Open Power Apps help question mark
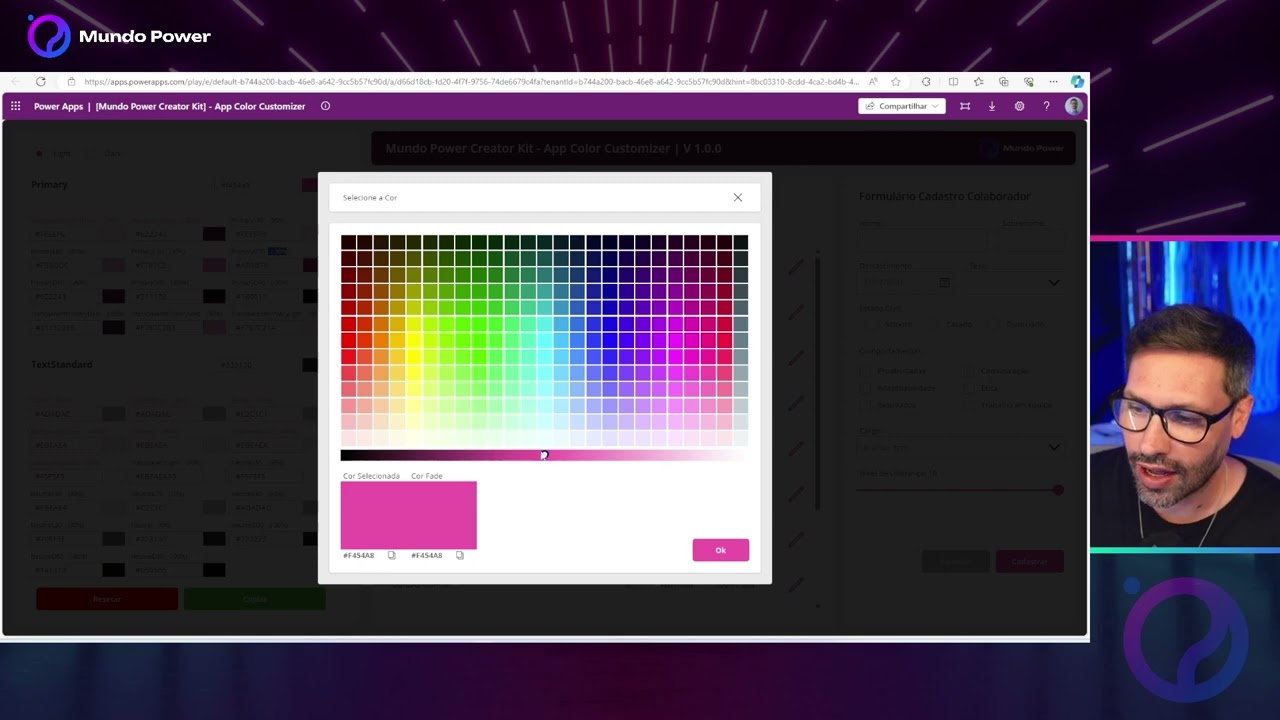The image size is (1280, 720). pyautogui.click(x=1046, y=106)
